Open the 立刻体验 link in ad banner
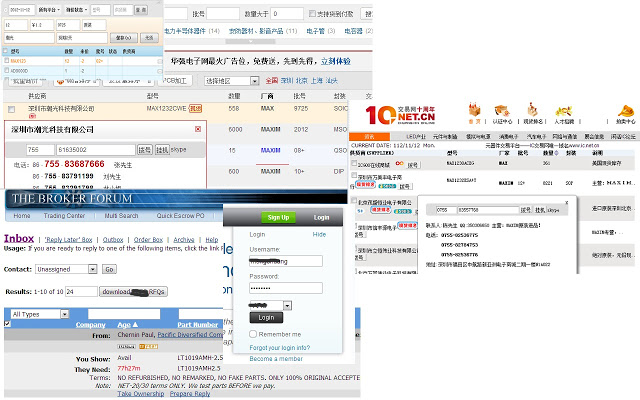 click(336, 61)
